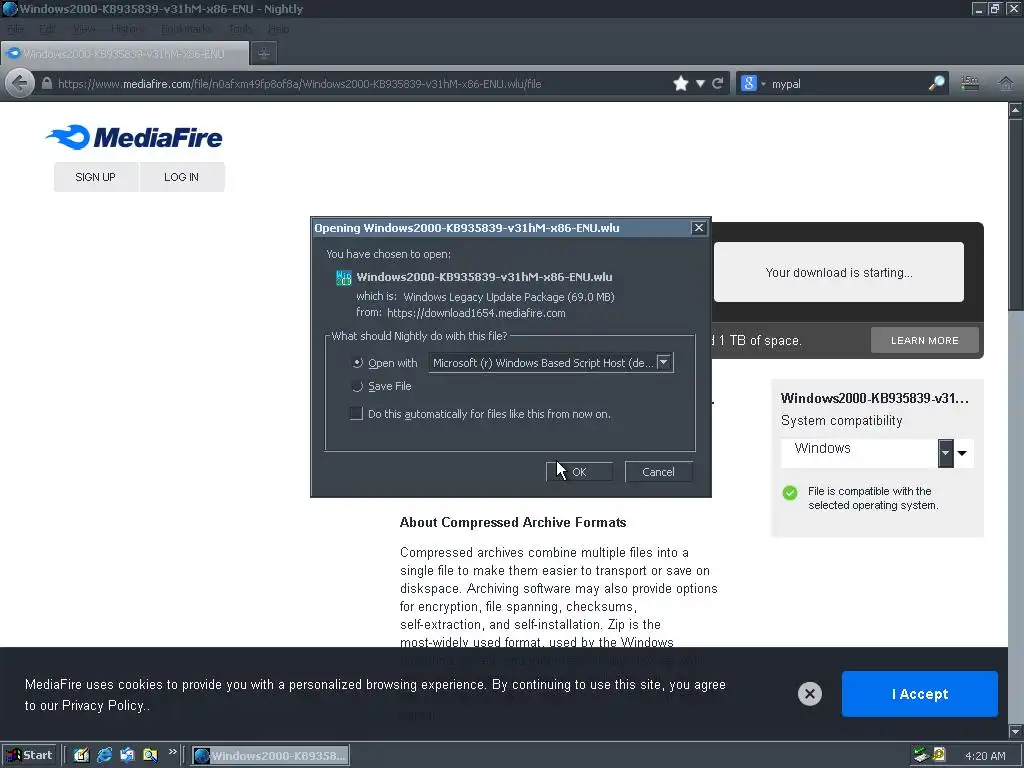Open the View menu

click(x=84, y=29)
